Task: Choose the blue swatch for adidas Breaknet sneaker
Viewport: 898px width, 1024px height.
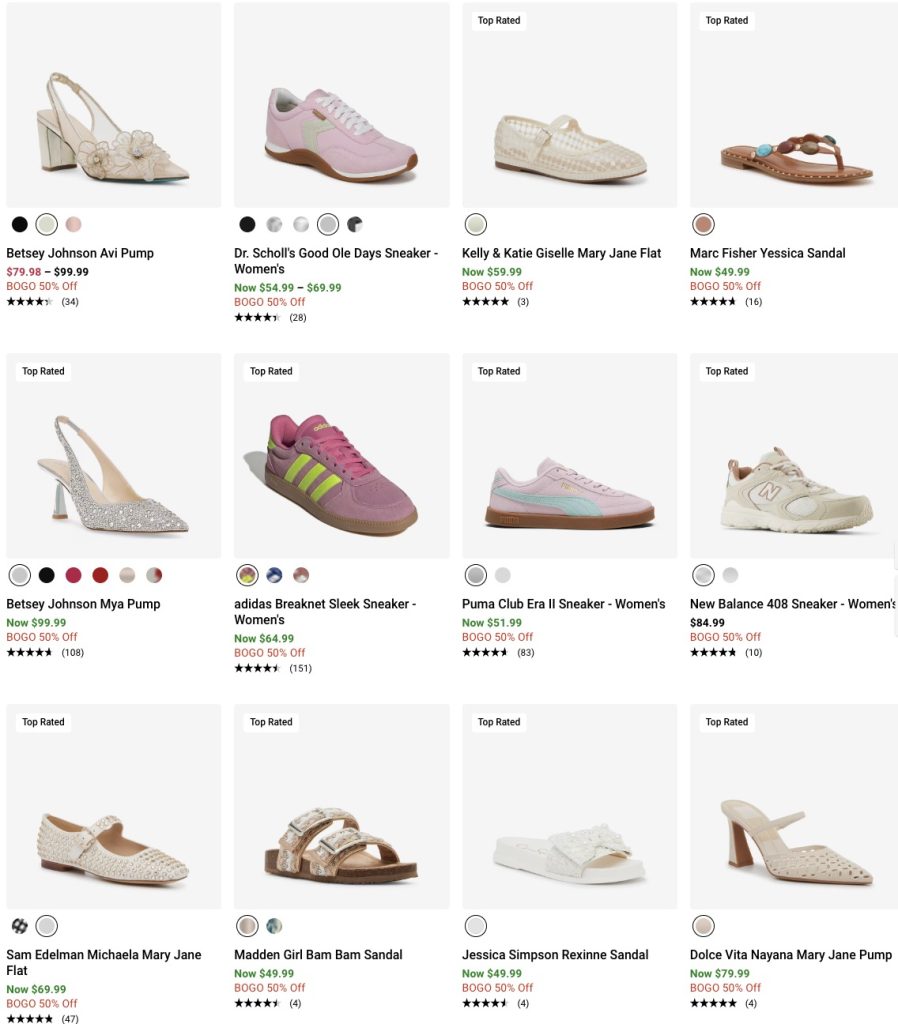Action: point(274,575)
